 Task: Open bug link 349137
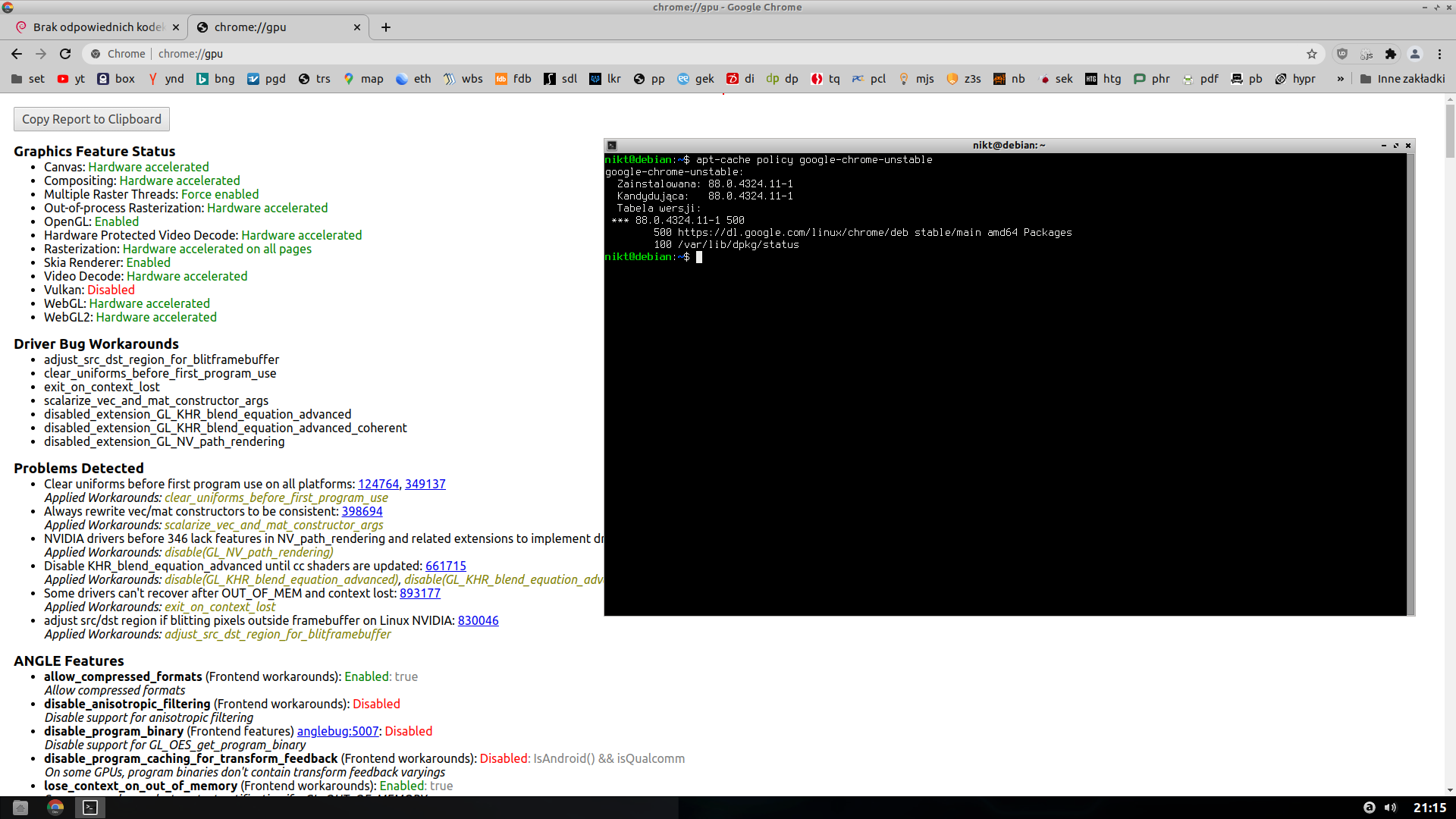click(x=425, y=484)
